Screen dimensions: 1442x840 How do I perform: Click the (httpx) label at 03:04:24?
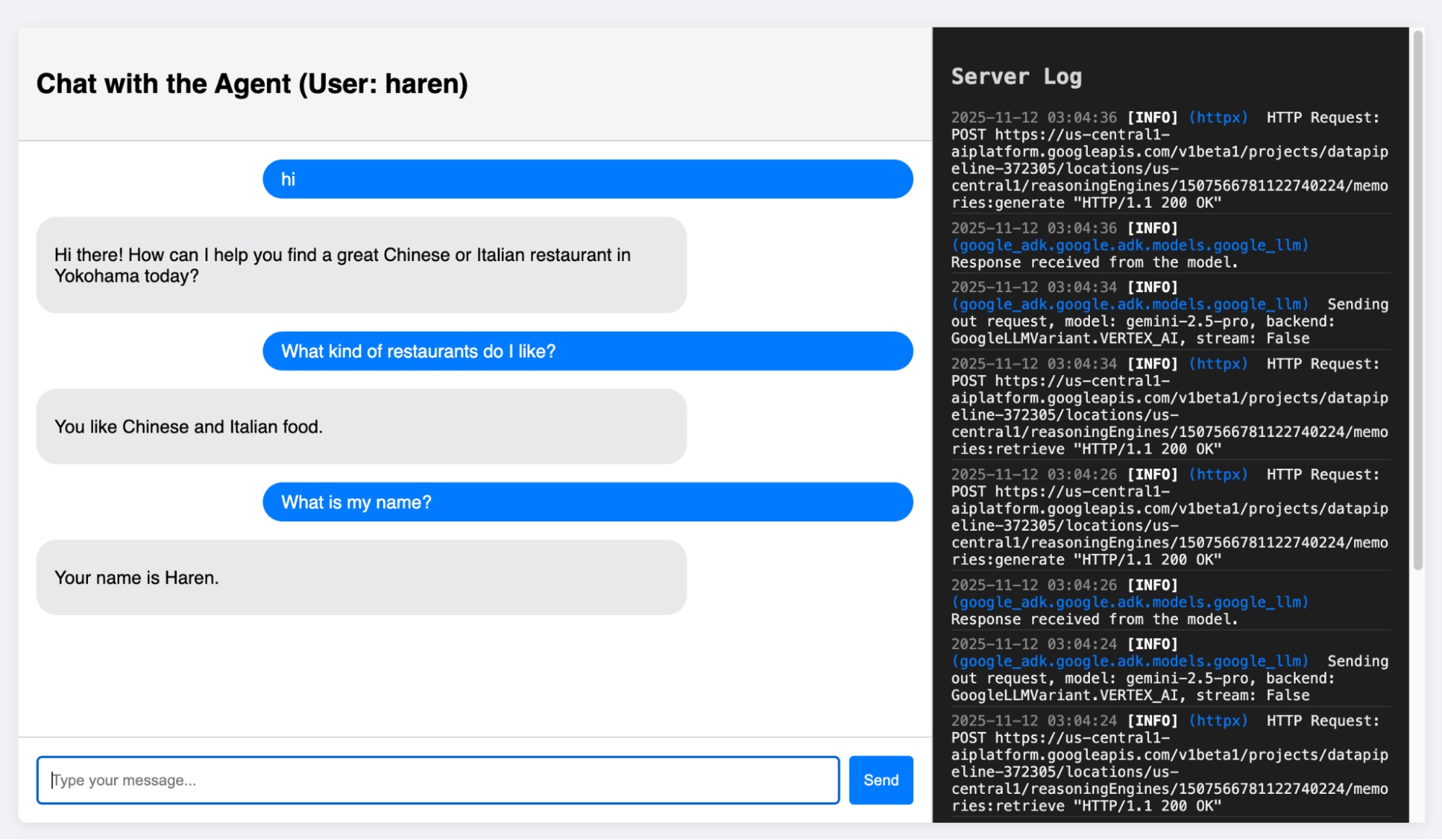click(1218, 721)
